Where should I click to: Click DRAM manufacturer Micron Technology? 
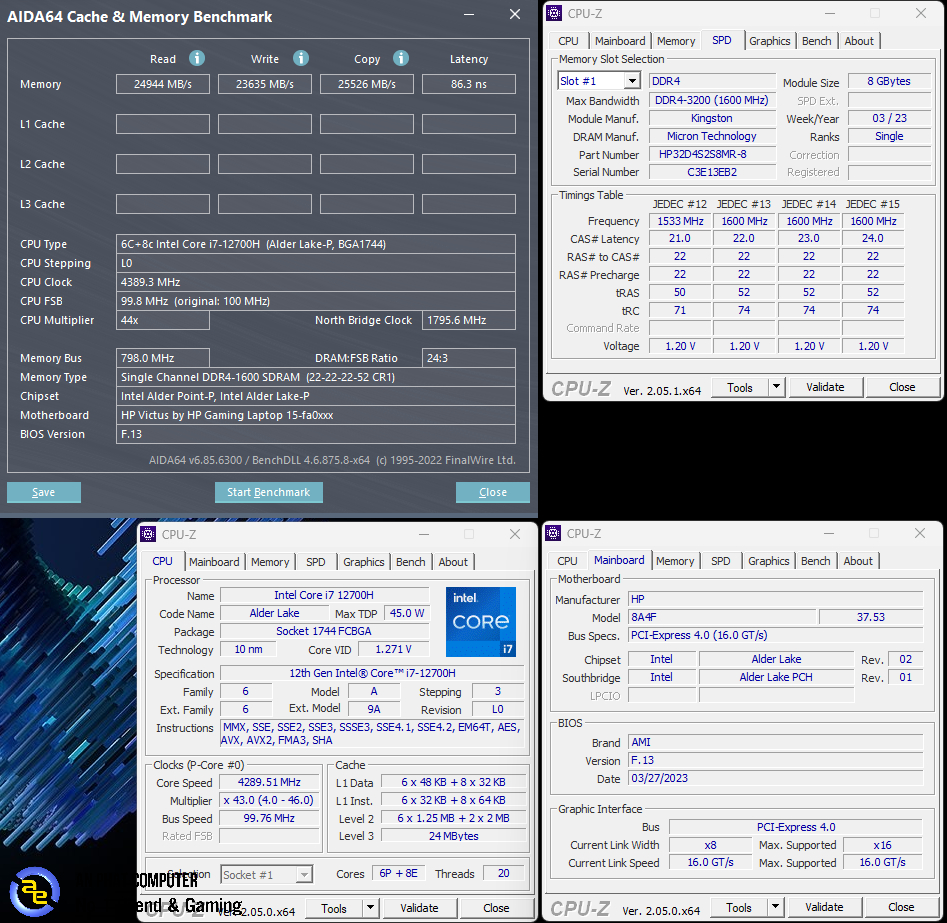[x=712, y=137]
